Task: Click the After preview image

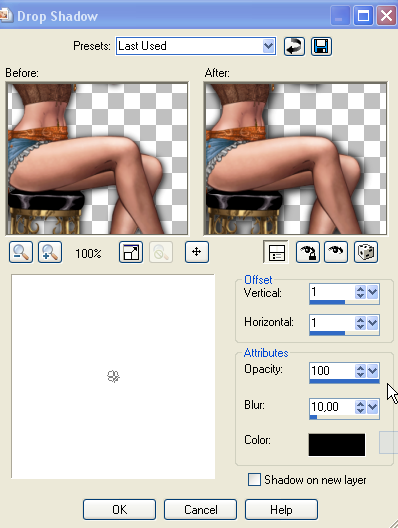Action: coord(295,159)
